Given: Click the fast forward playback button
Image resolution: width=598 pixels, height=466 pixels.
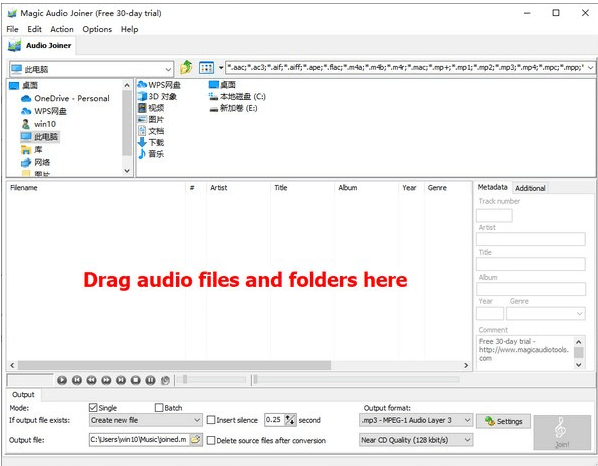Looking at the screenshot, I should pyautogui.click(x=106, y=380).
